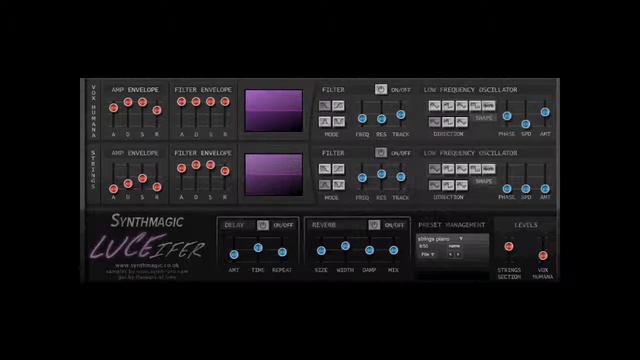Viewport: 640px width, 360px height.
Task: Click the purple display in Vox Humana row
Action: click(273, 111)
